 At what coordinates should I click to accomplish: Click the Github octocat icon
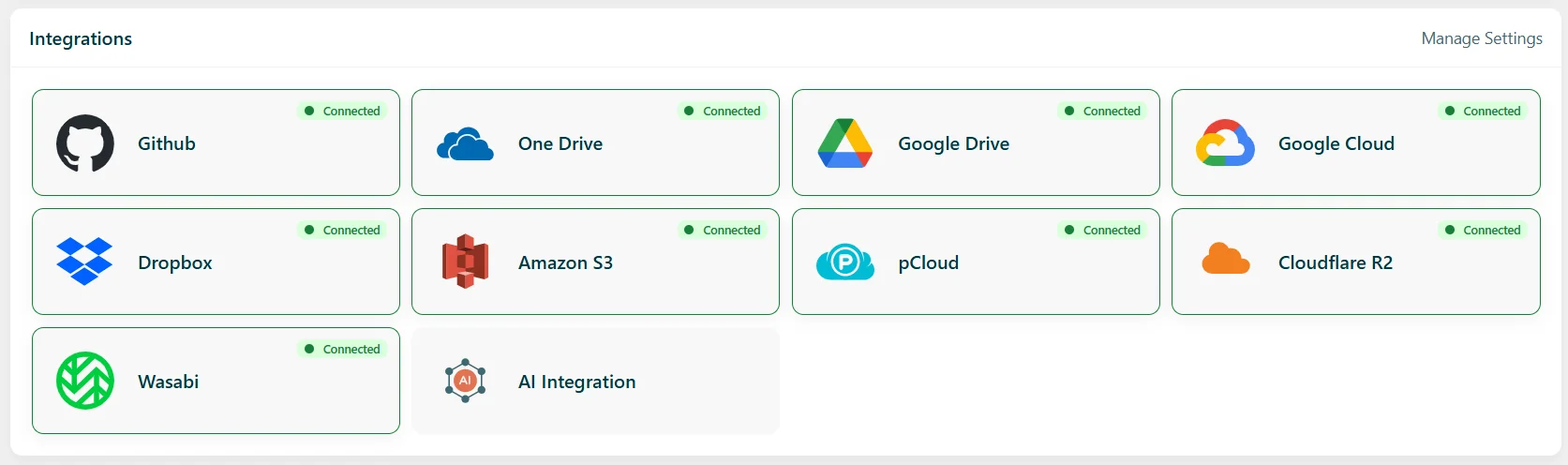(x=85, y=143)
